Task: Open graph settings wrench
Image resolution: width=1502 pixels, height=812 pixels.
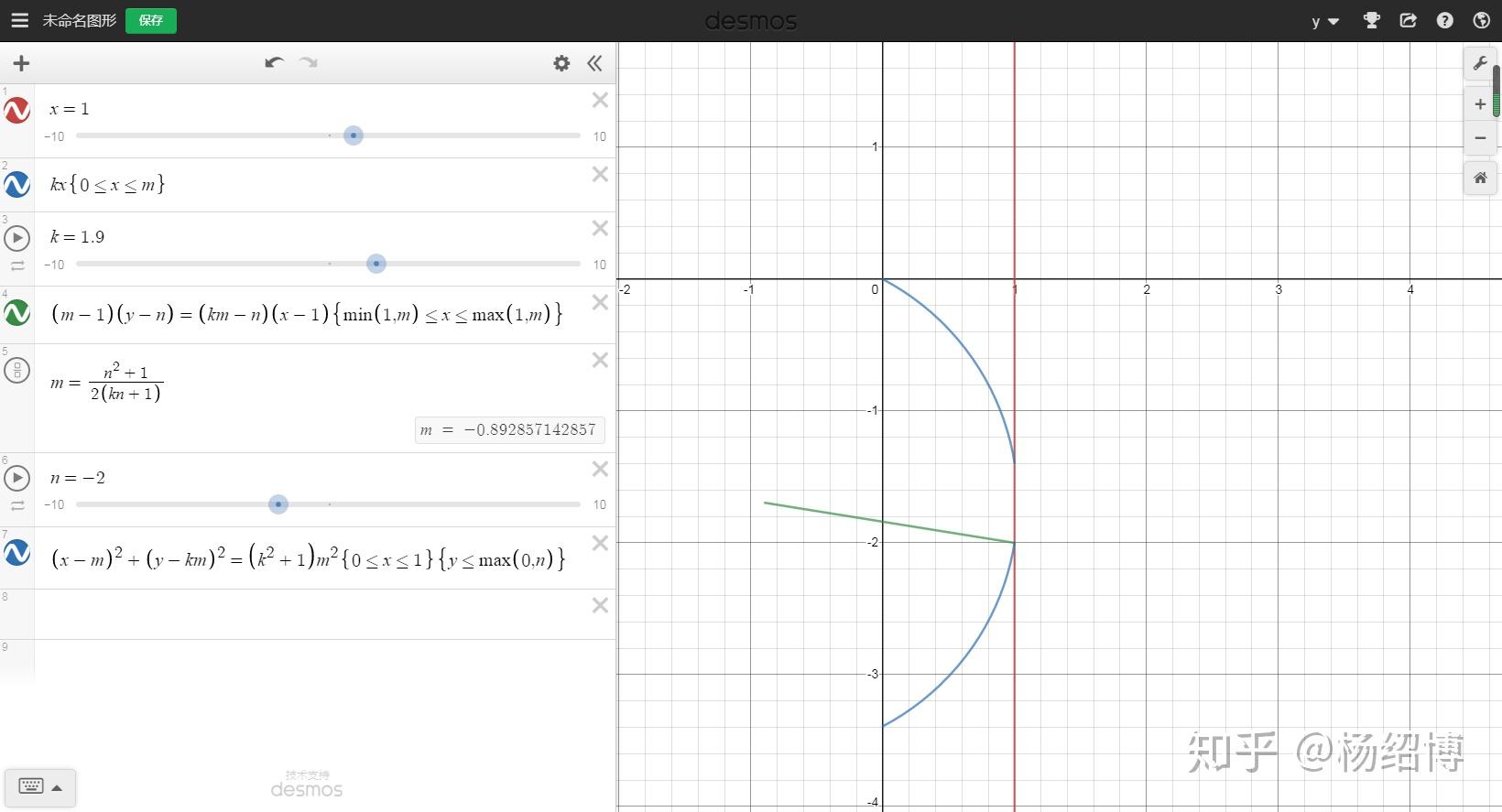Action: tap(1480, 63)
